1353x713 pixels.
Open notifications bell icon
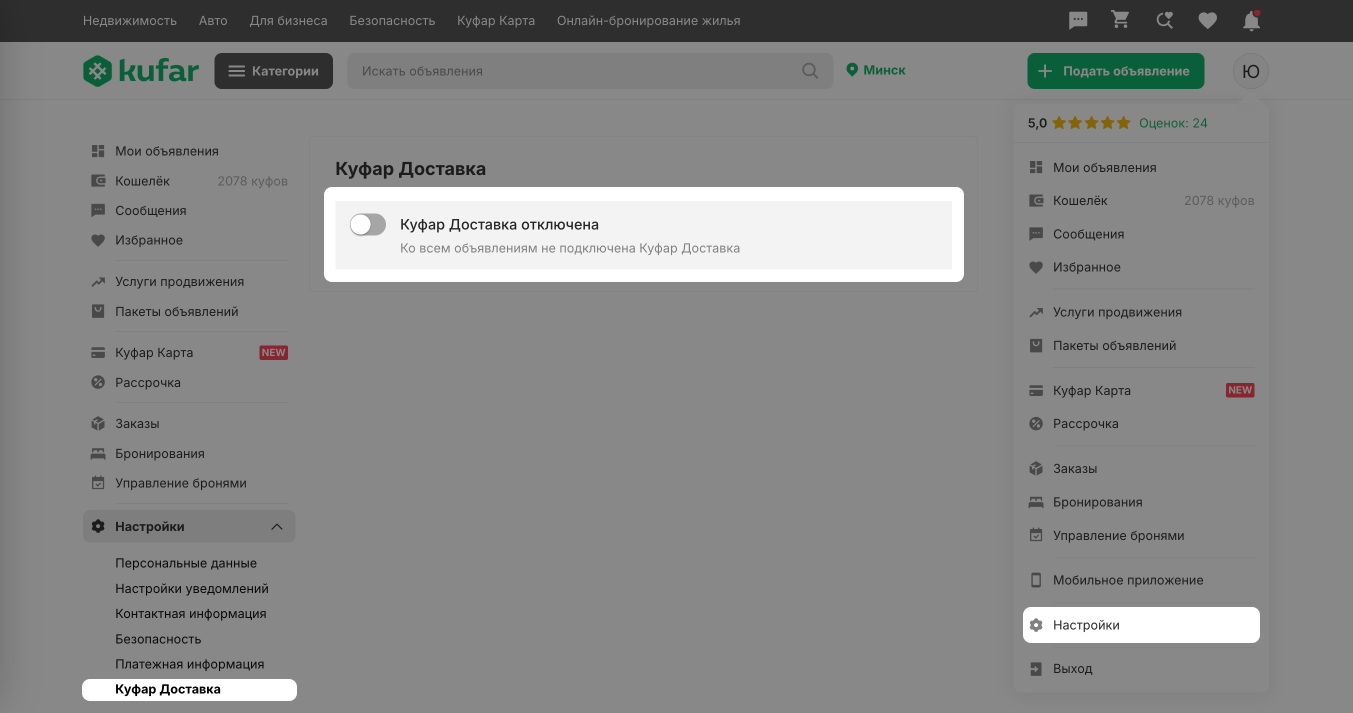(1250, 20)
